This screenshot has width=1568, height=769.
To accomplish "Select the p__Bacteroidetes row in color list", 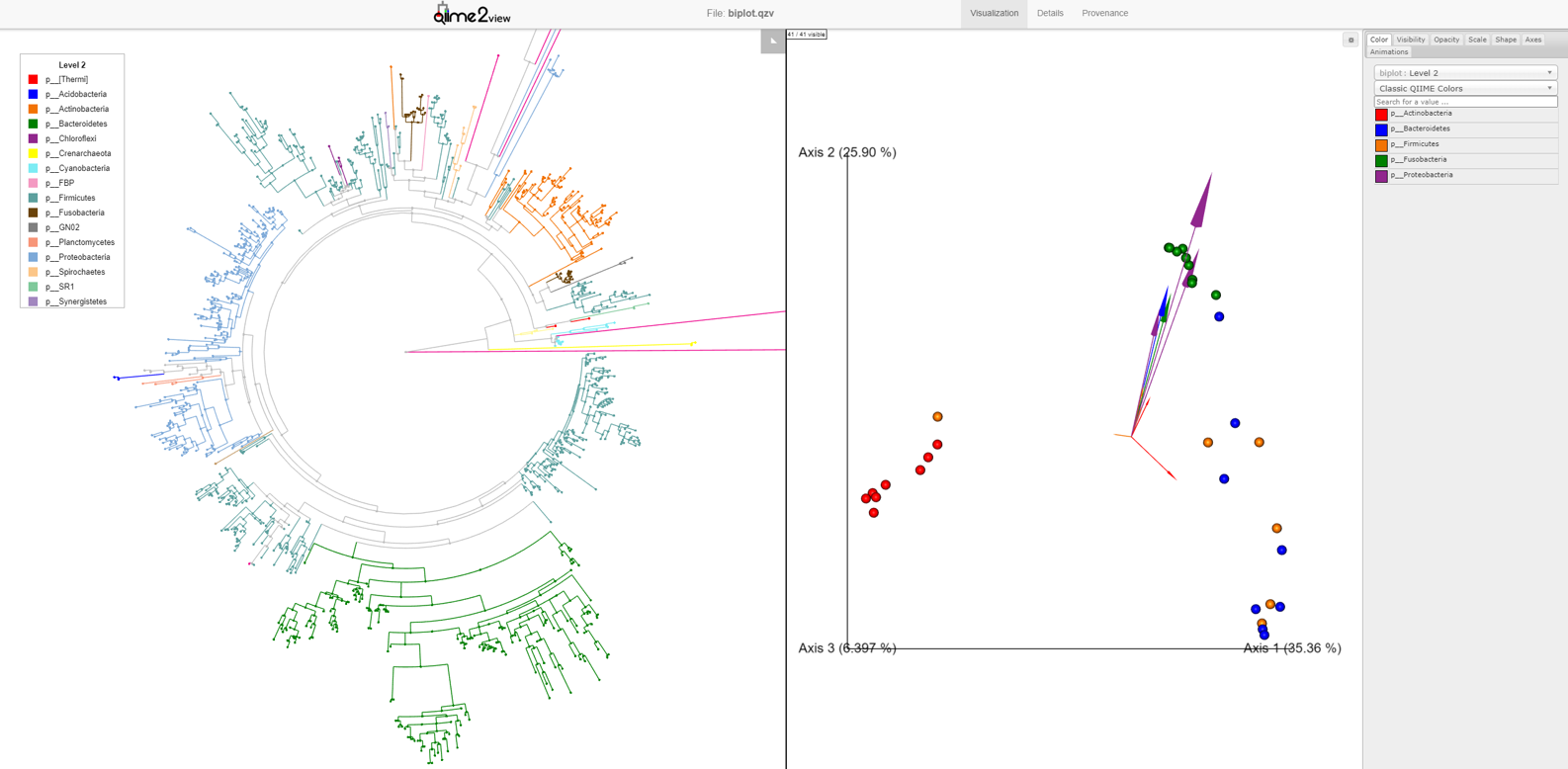I will 1465,129.
